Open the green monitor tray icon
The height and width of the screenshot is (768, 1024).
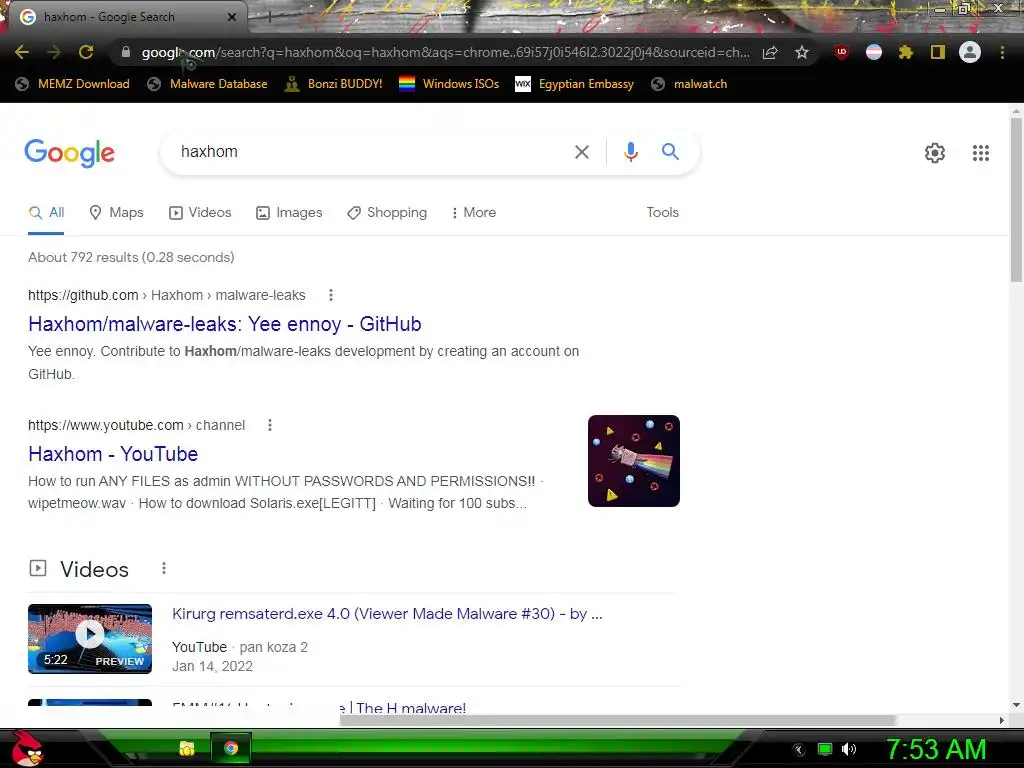point(825,749)
